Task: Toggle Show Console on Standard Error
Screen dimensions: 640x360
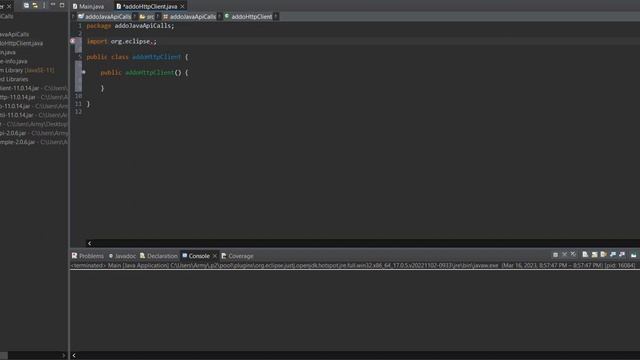Action: coord(622,255)
